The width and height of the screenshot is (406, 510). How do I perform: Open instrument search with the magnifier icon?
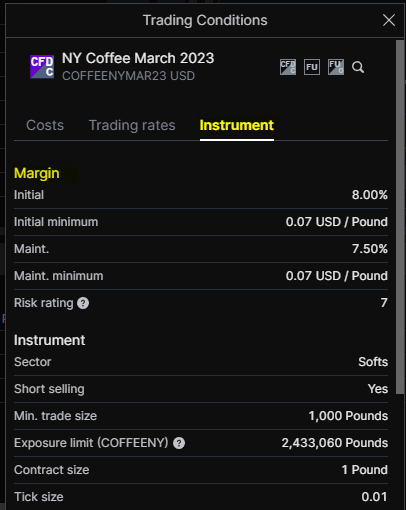pyautogui.click(x=358, y=67)
